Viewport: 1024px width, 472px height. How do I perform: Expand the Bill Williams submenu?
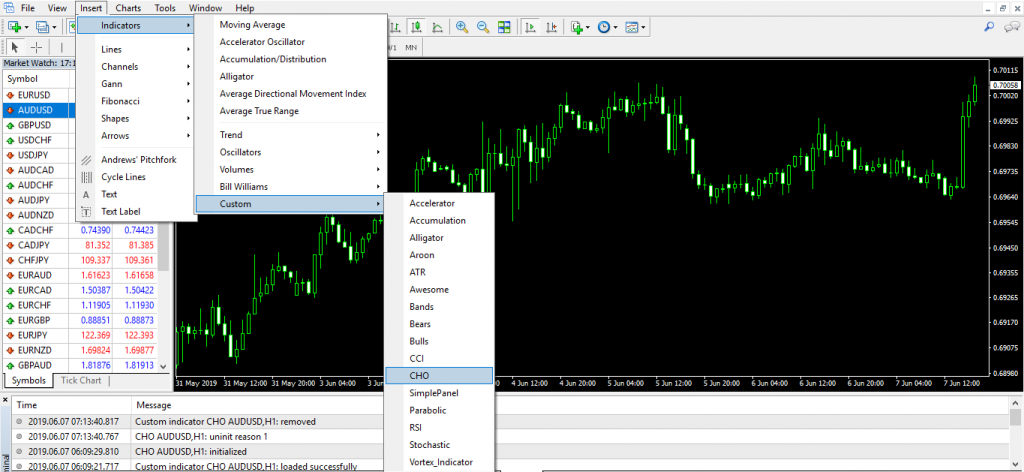[x=291, y=187]
